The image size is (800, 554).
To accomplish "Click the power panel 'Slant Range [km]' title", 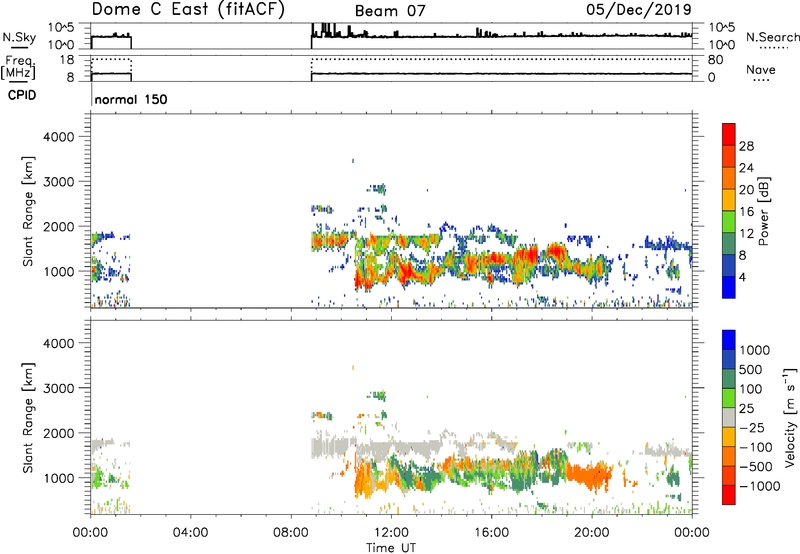I will pyautogui.click(x=28, y=211).
